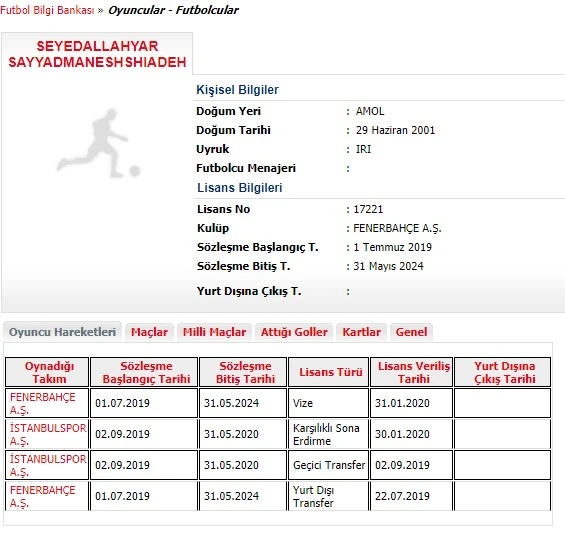Image resolution: width=565 pixels, height=537 pixels.
Task: Click the license number 17221
Action: (x=368, y=209)
